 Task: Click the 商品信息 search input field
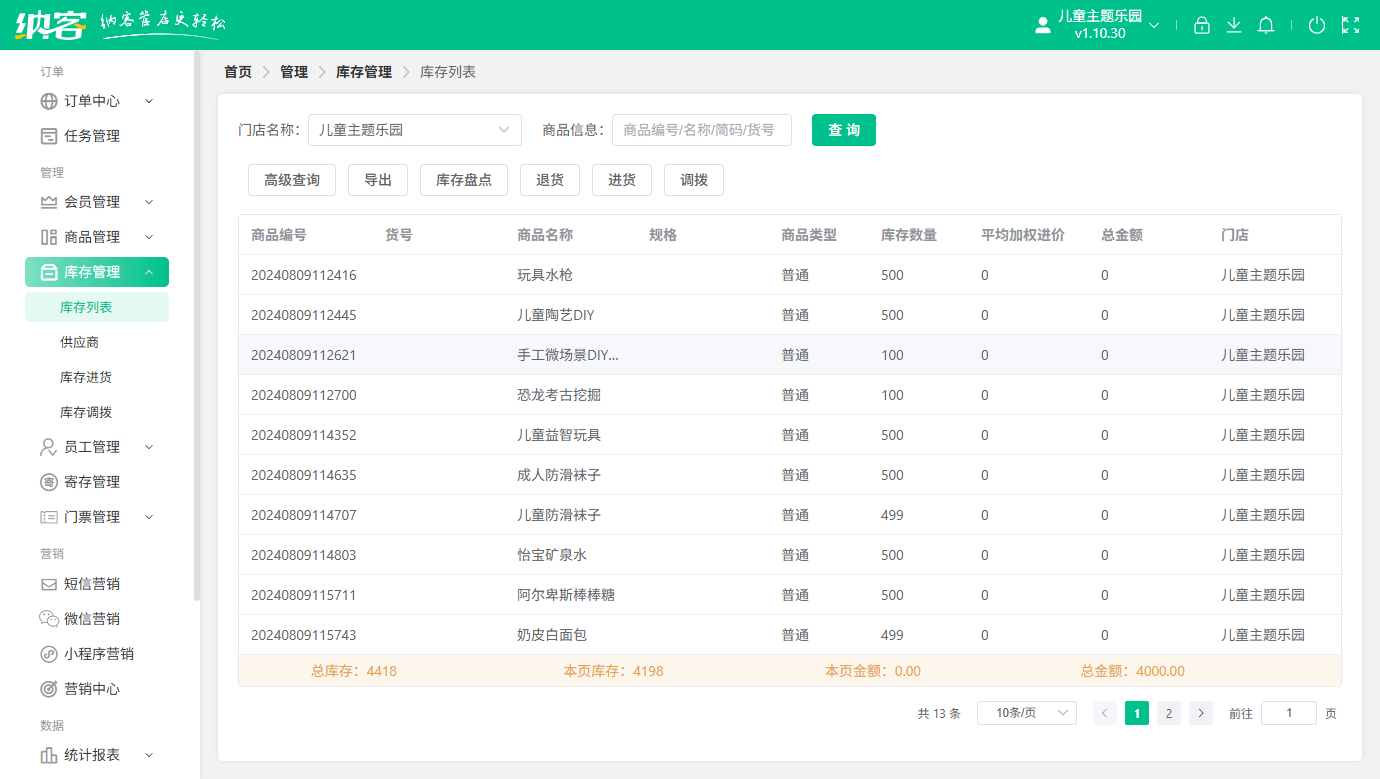pyautogui.click(x=702, y=130)
